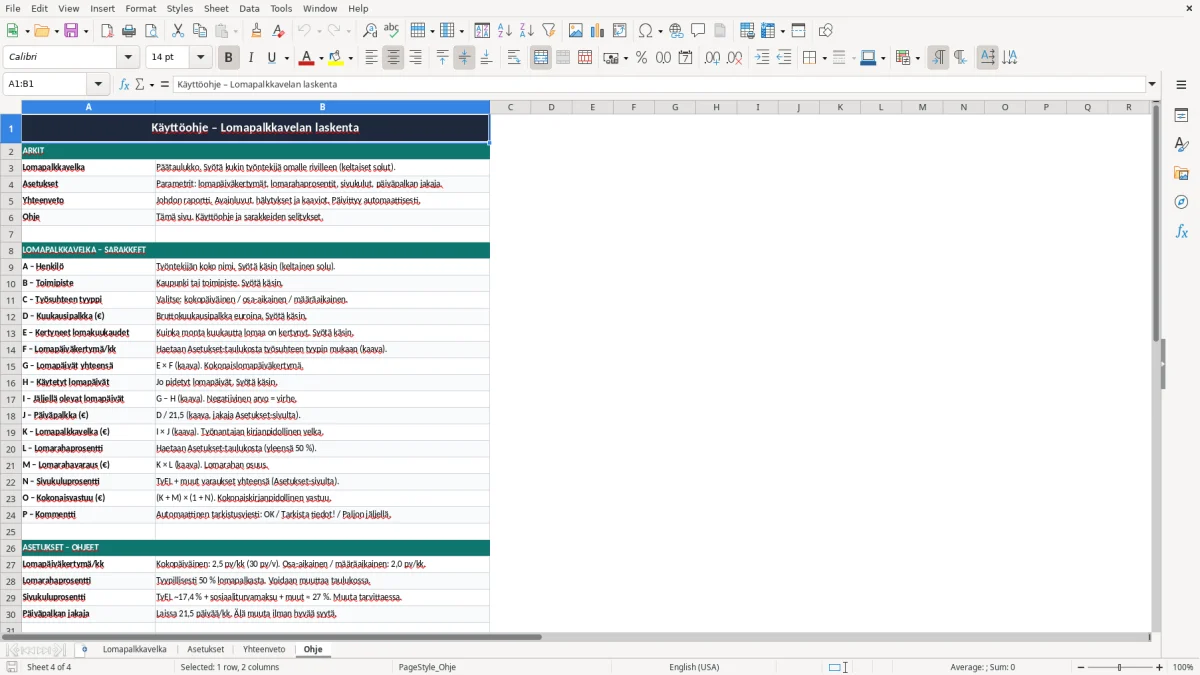Viewport: 1200px width, 675px height.
Task: Open the font size dropdown
Action: pos(201,58)
